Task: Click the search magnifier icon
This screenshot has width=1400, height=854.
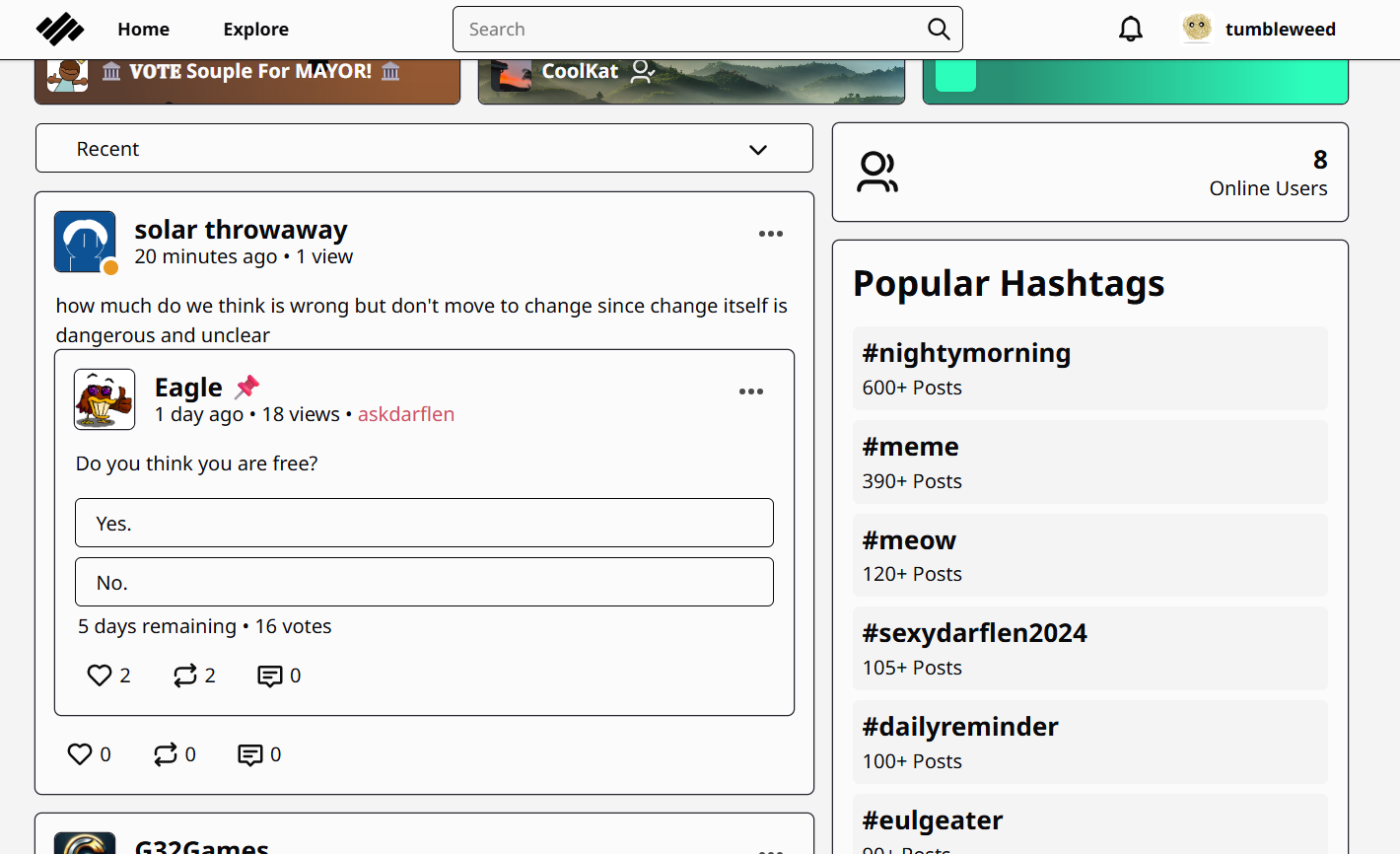Action: coord(939,30)
